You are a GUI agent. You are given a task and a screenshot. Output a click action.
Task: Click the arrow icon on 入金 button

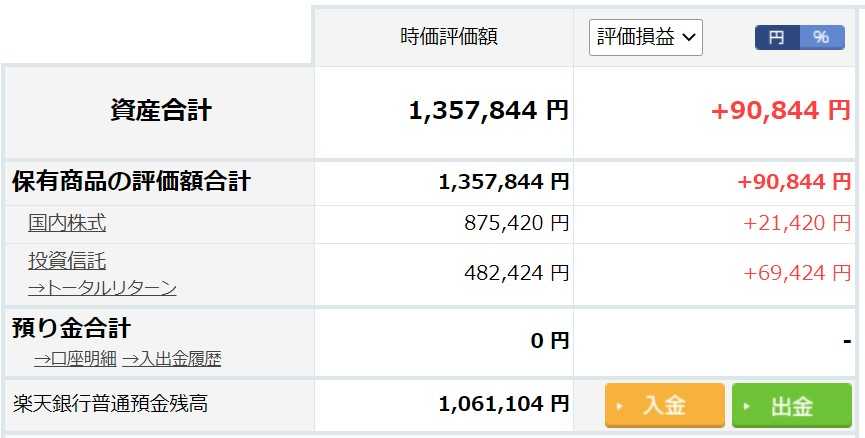coord(620,407)
